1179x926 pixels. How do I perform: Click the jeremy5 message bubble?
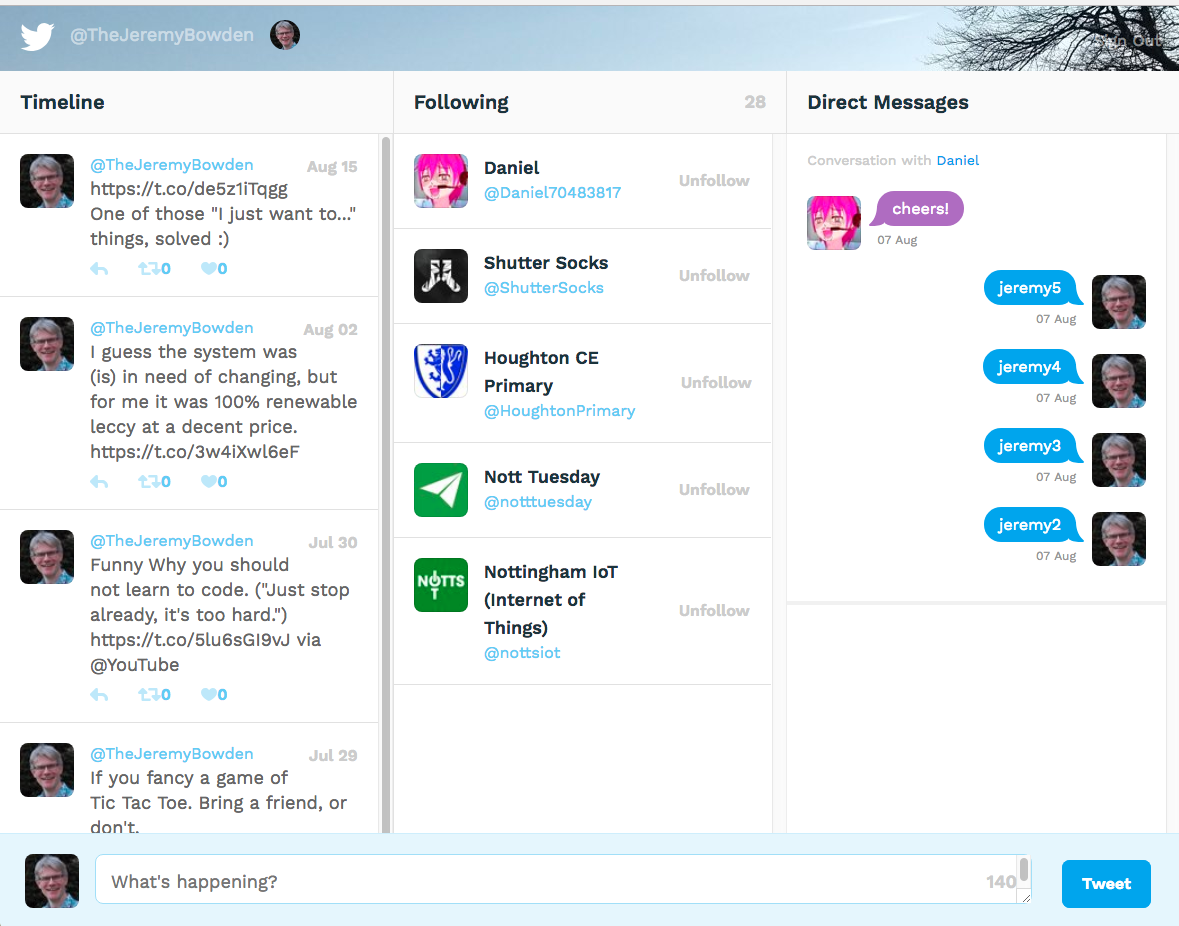point(1032,288)
